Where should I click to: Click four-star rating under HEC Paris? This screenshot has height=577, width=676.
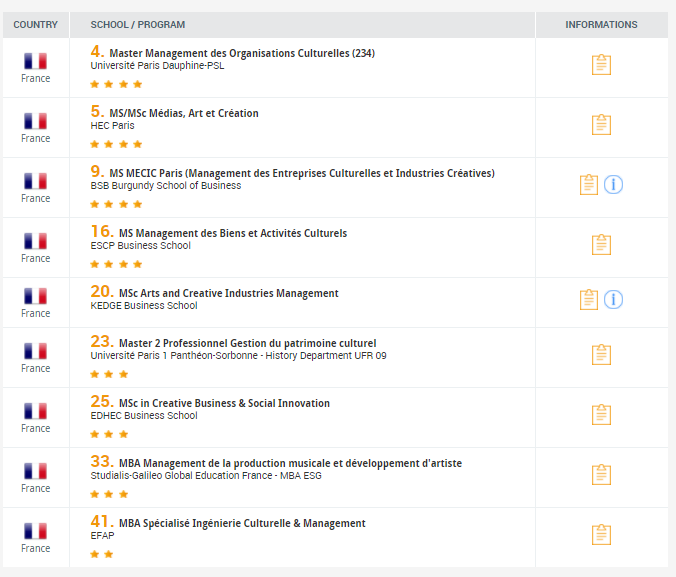116,144
